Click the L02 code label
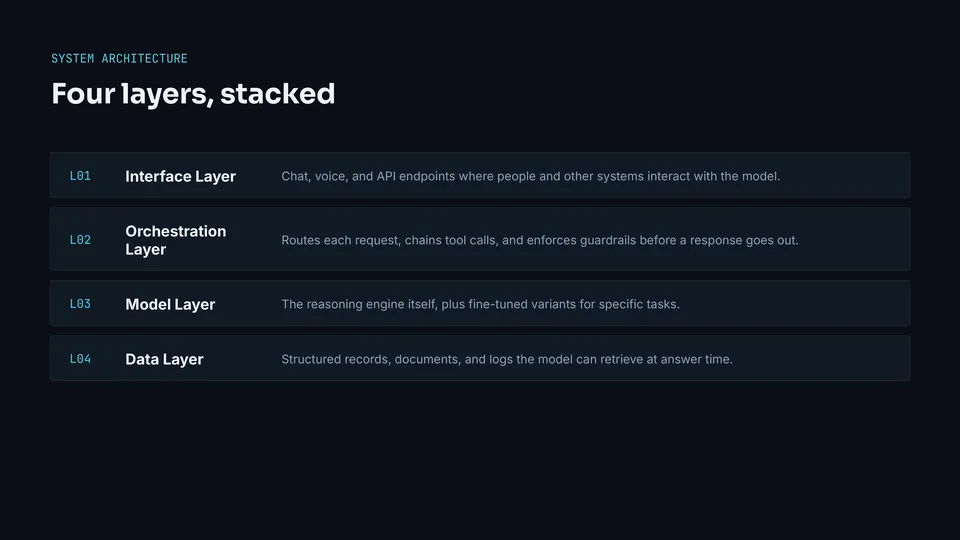 point(80,240)
